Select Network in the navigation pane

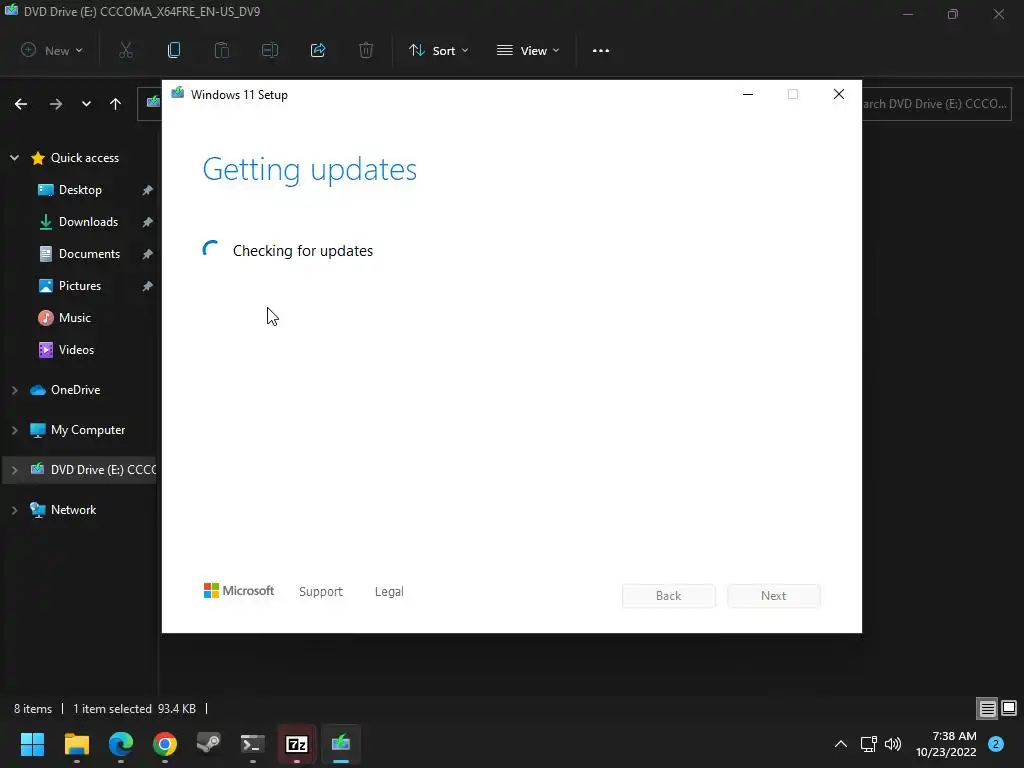click(x=73, y=510)
